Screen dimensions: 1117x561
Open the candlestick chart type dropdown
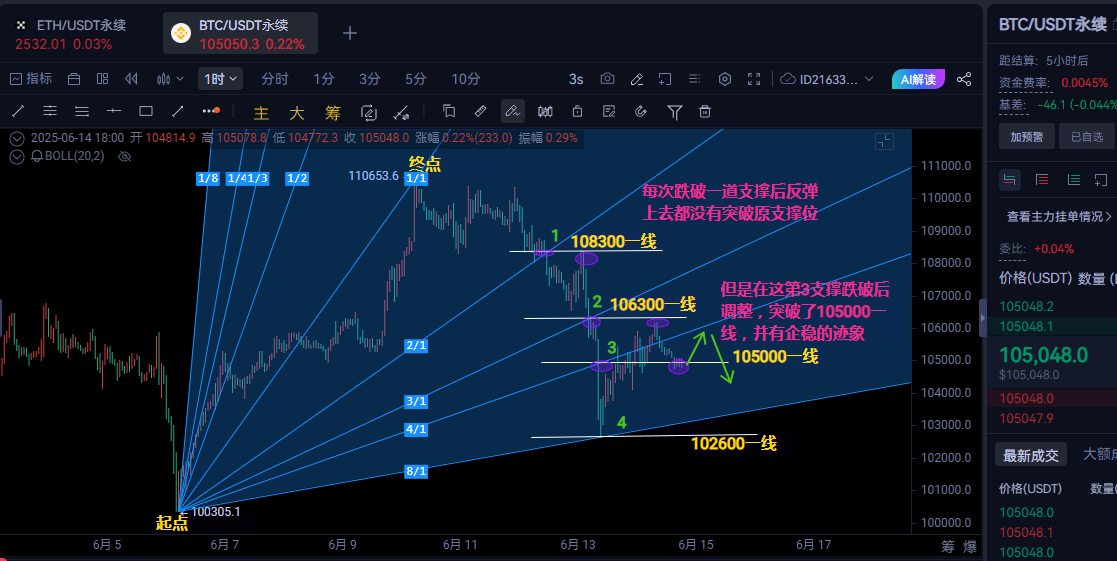pos(170,79)
